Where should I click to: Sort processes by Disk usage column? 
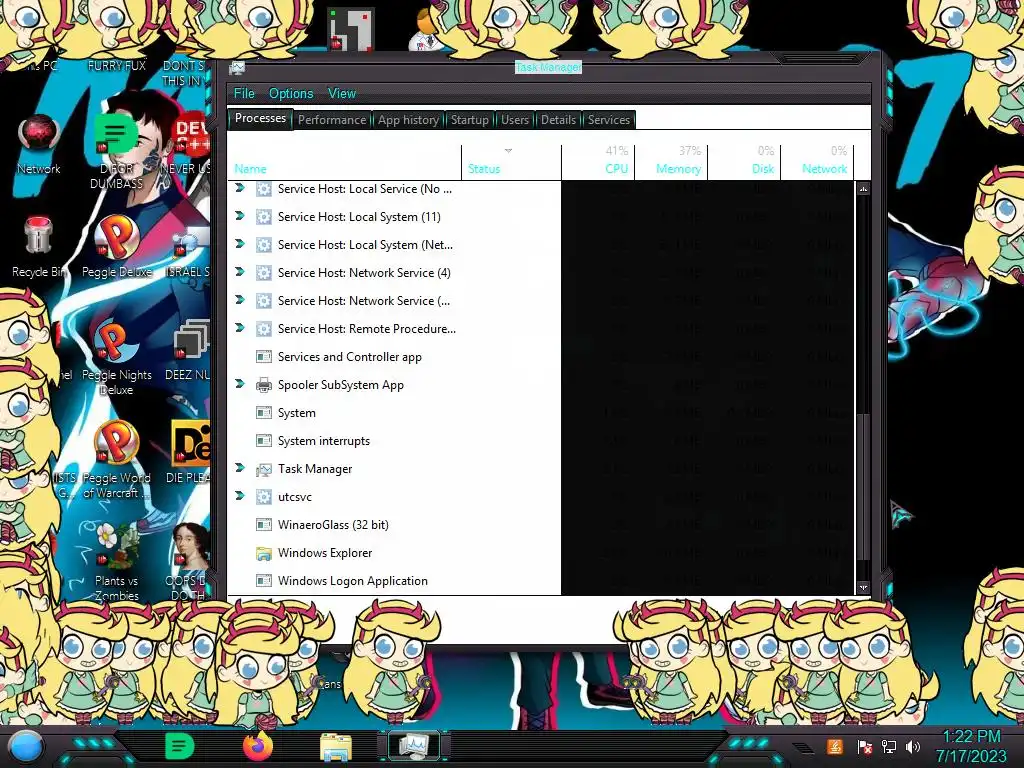click(x=743, y=162)
